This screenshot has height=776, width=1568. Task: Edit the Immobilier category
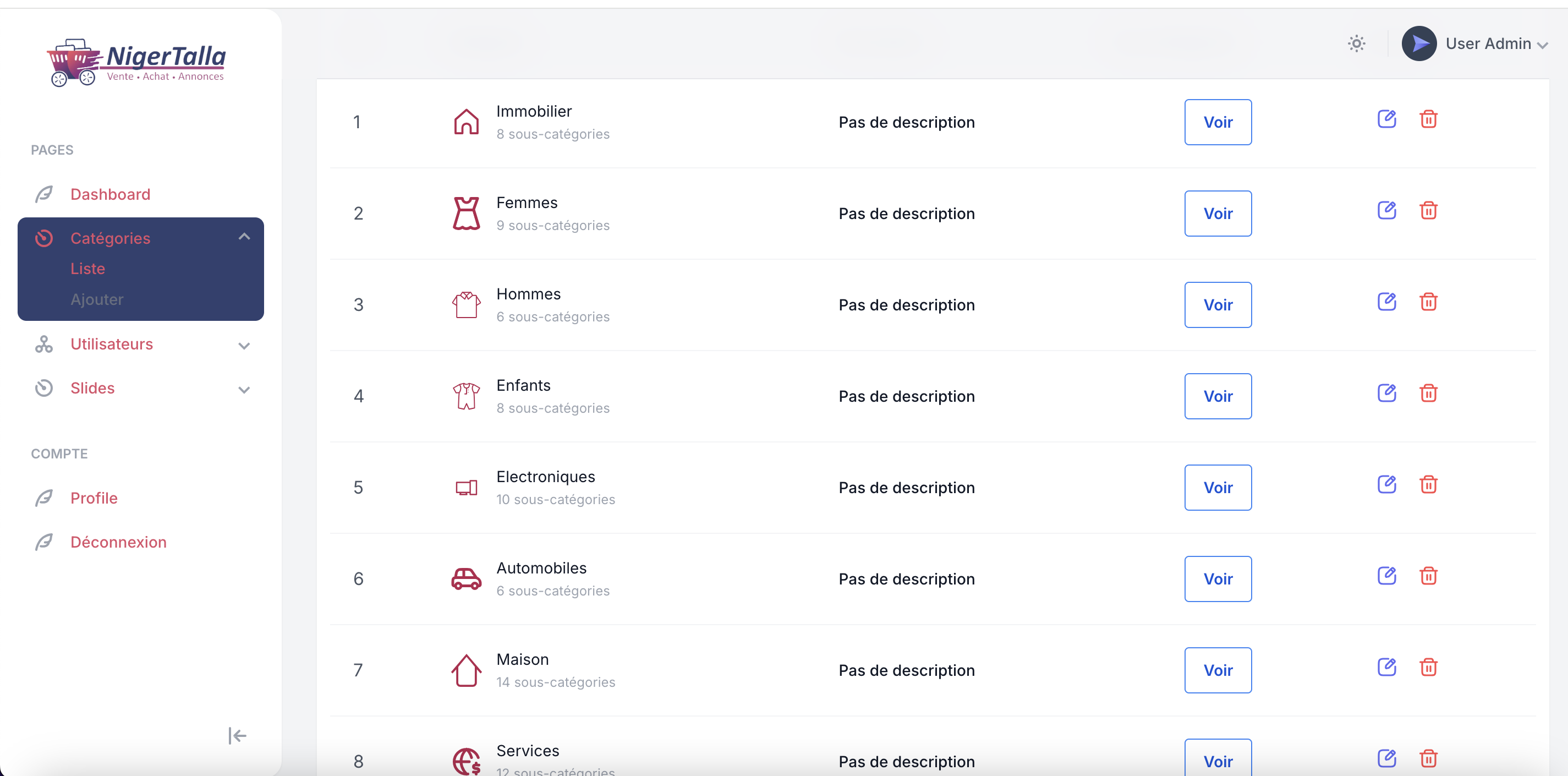click(1386, 119)
